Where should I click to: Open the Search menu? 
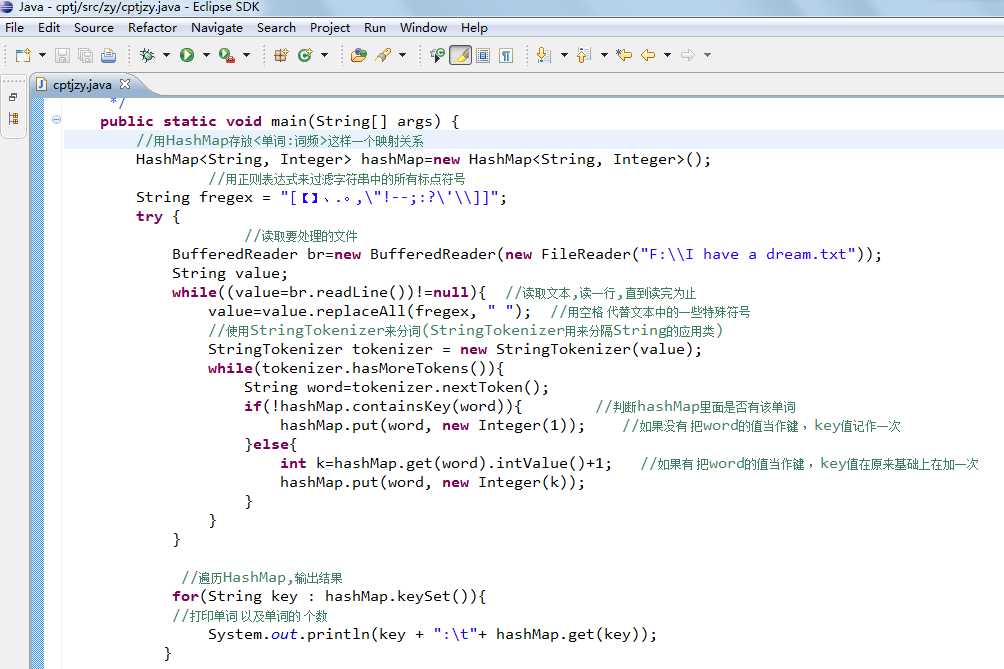pyautogui.click(x=276, y=28)
